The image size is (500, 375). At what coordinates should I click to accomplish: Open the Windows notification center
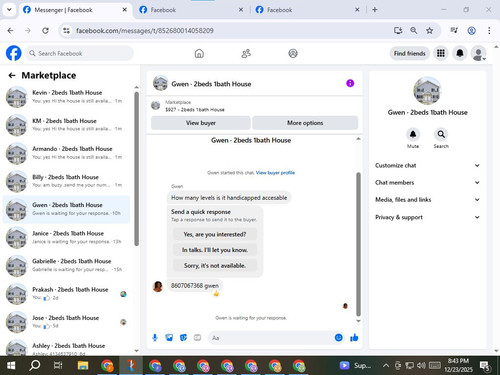(x=485, y=366)
